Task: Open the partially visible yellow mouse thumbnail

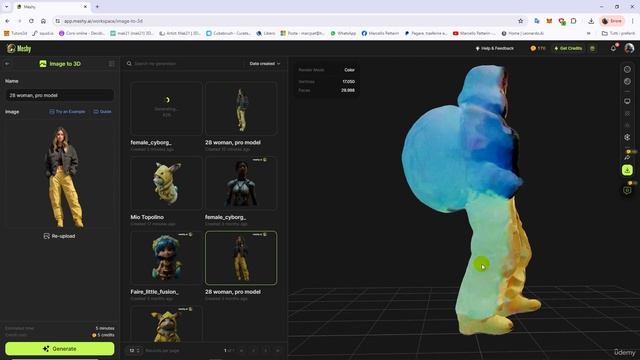Action: point(166,323)
